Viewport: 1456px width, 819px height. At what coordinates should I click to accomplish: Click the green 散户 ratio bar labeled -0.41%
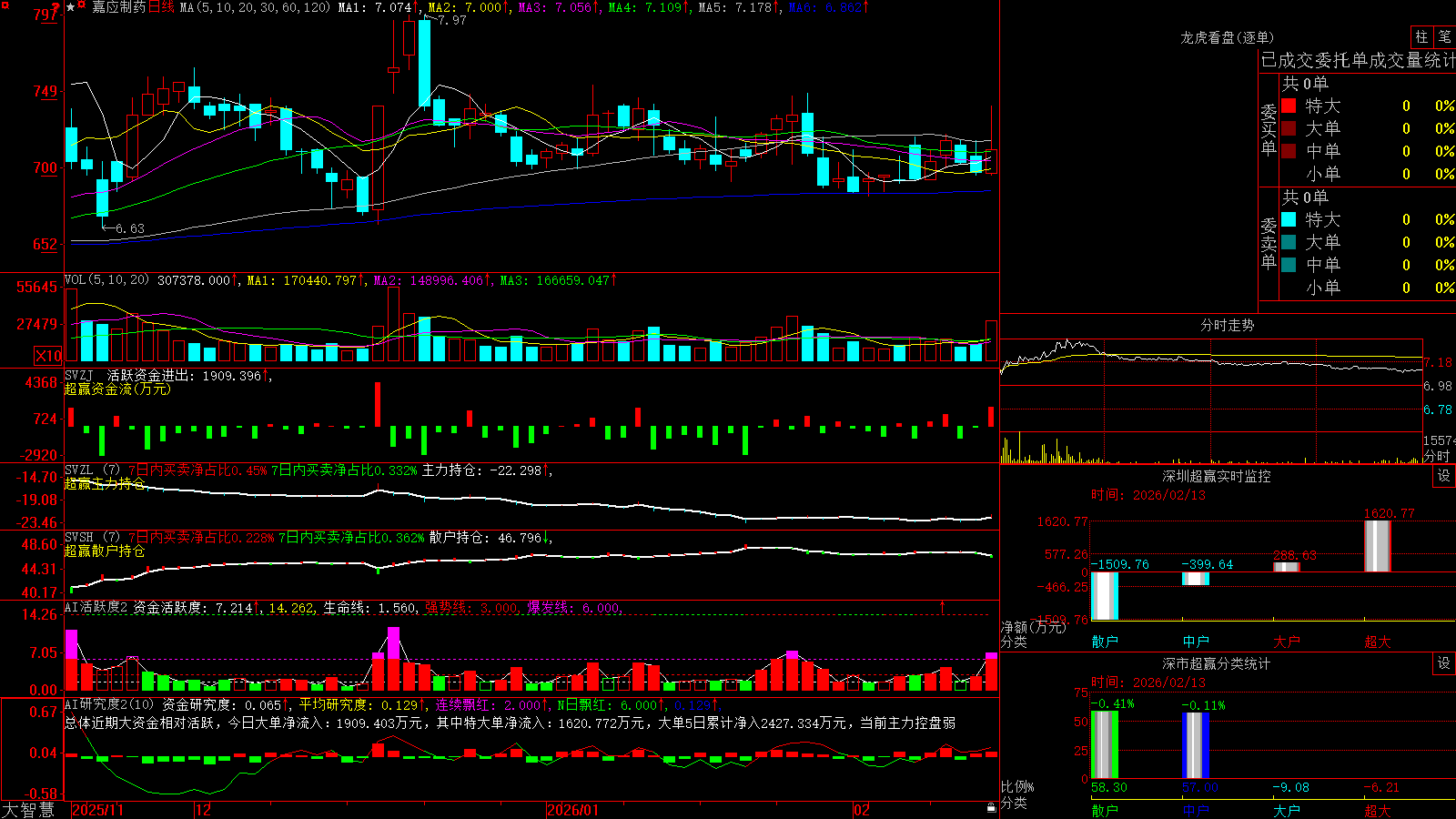[1105, 745]
